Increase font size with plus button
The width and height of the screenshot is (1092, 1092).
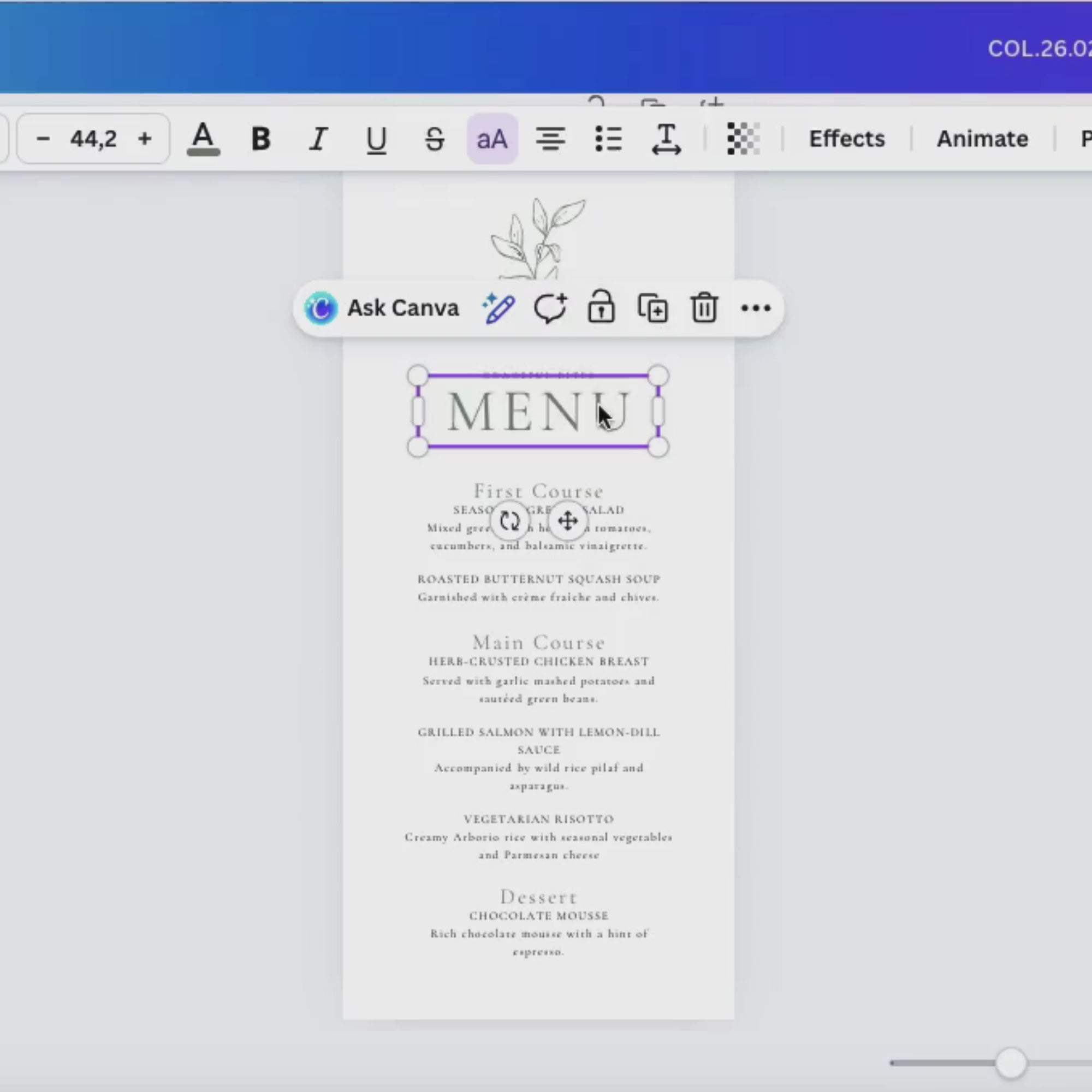click(x=145, y=139)
